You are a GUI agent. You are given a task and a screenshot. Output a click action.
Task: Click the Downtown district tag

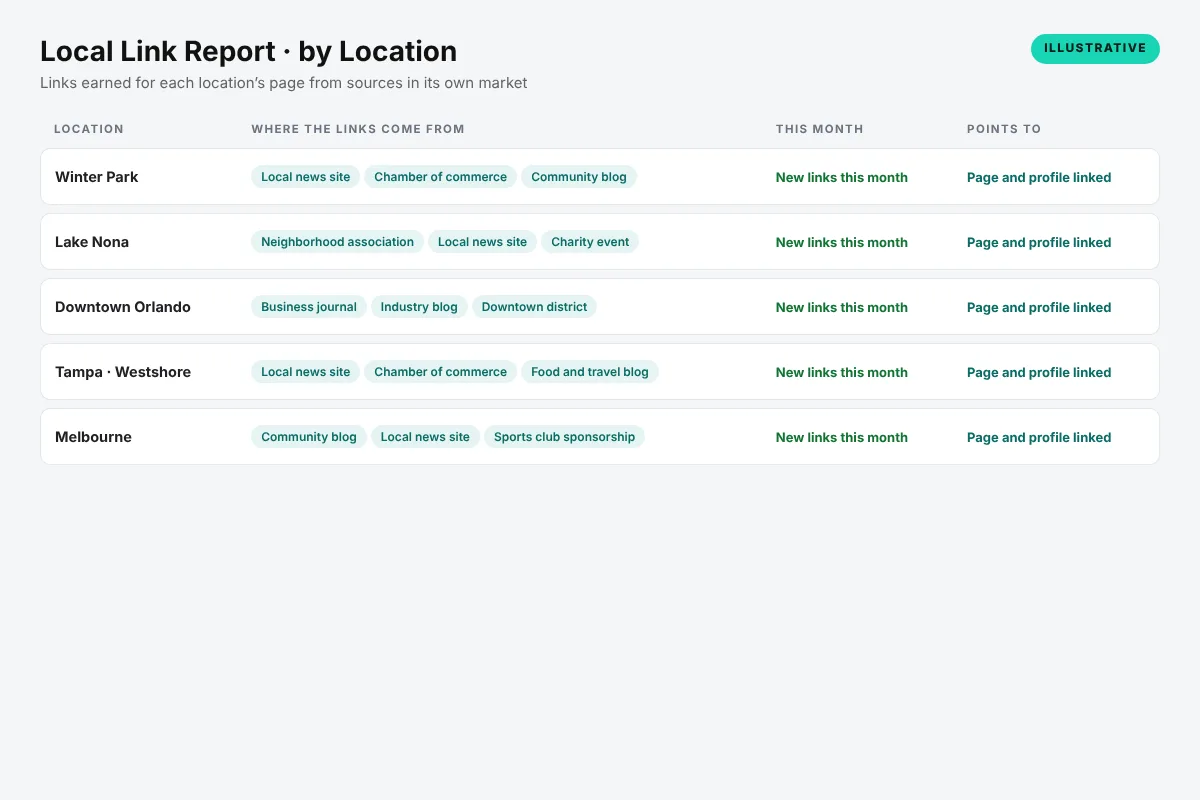tap(534, 307)
